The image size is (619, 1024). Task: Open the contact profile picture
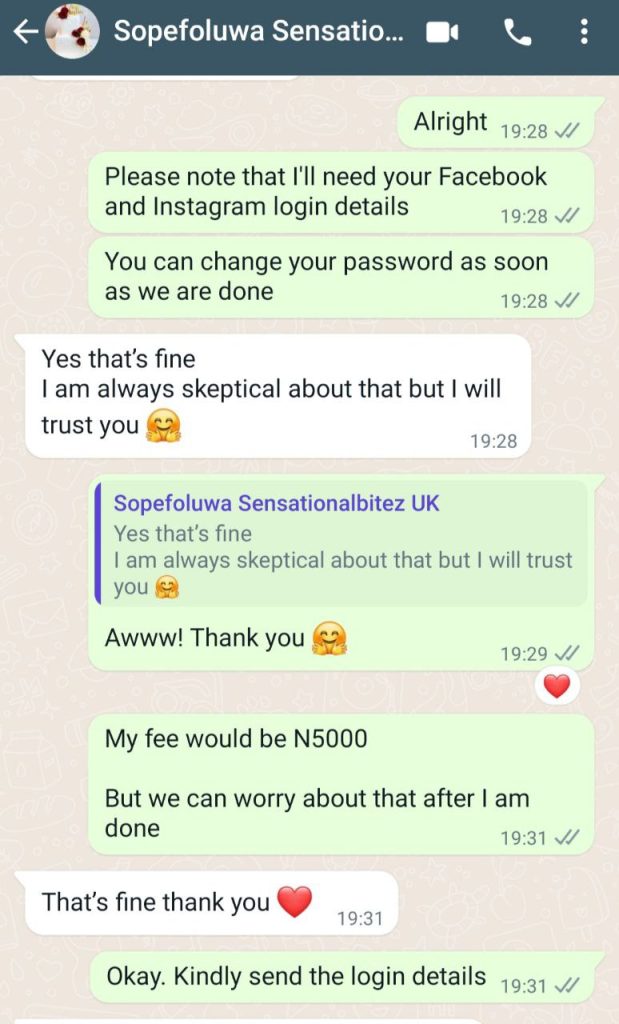click(72, 32)
